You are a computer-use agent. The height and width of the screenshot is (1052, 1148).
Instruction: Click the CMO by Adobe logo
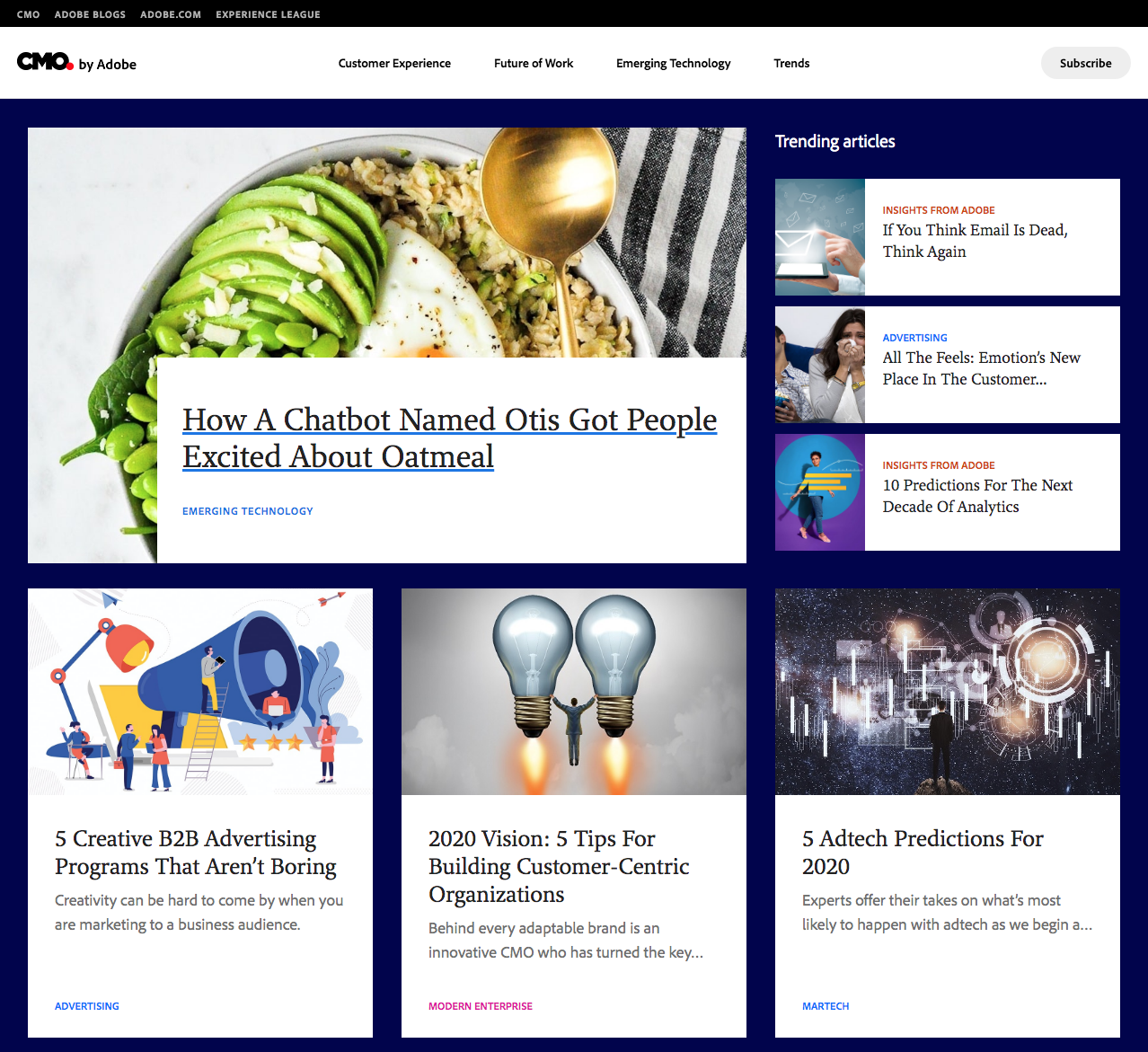[76, 63]
